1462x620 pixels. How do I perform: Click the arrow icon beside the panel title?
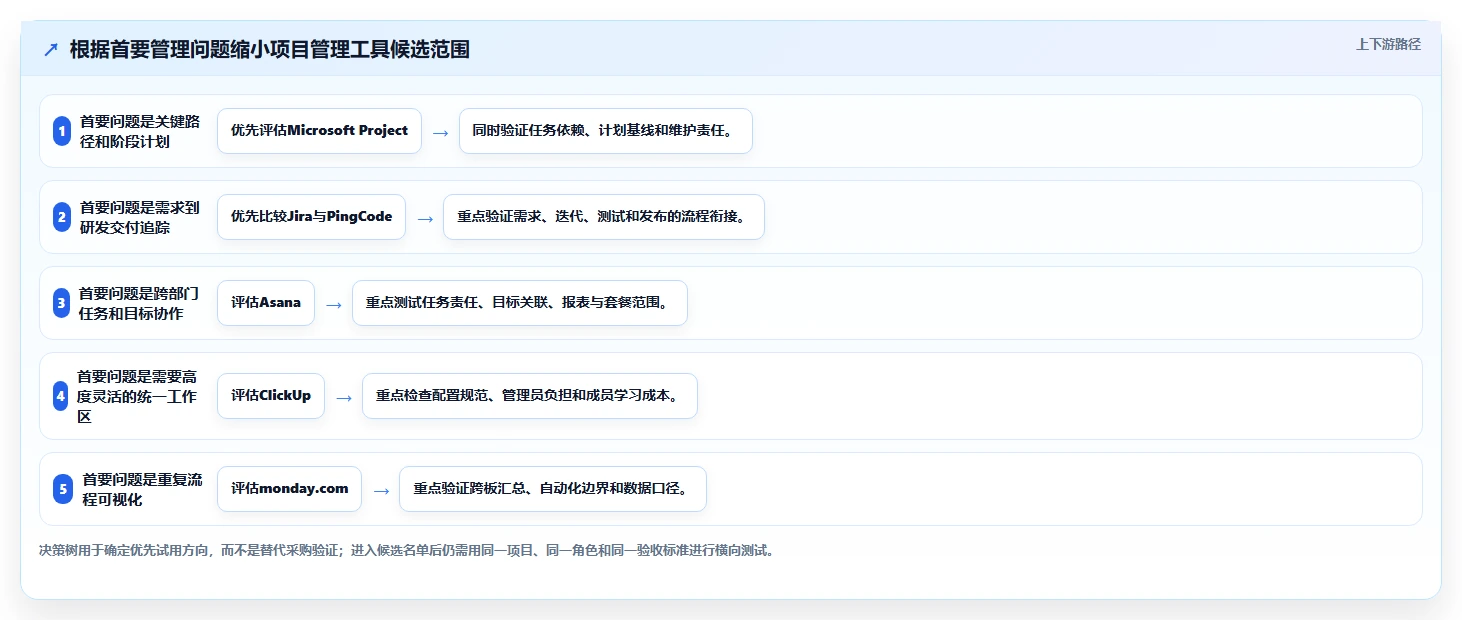coord(51,50)
